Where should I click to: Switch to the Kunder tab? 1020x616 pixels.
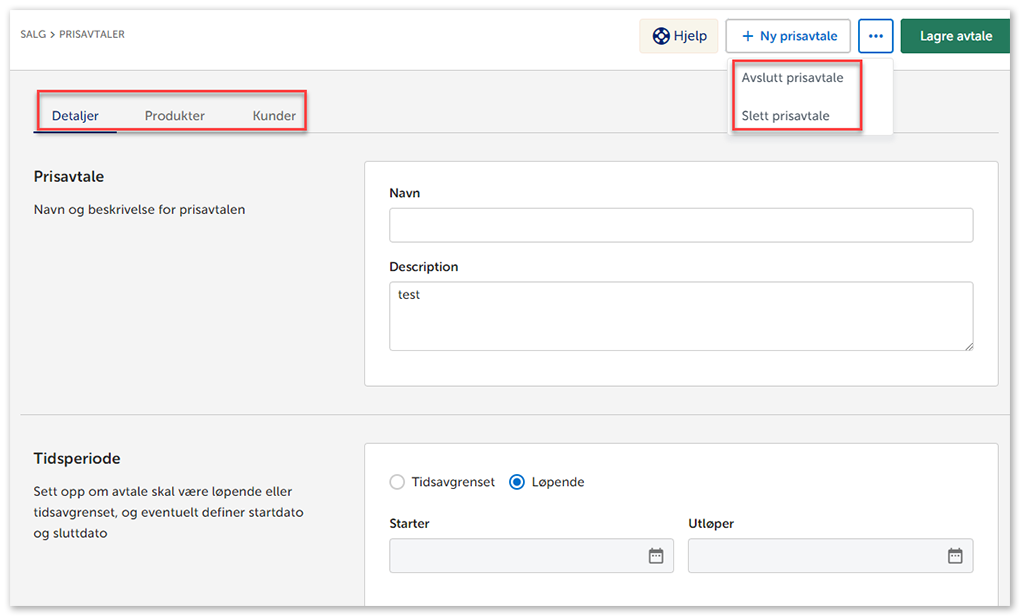(x=274, y=116)
